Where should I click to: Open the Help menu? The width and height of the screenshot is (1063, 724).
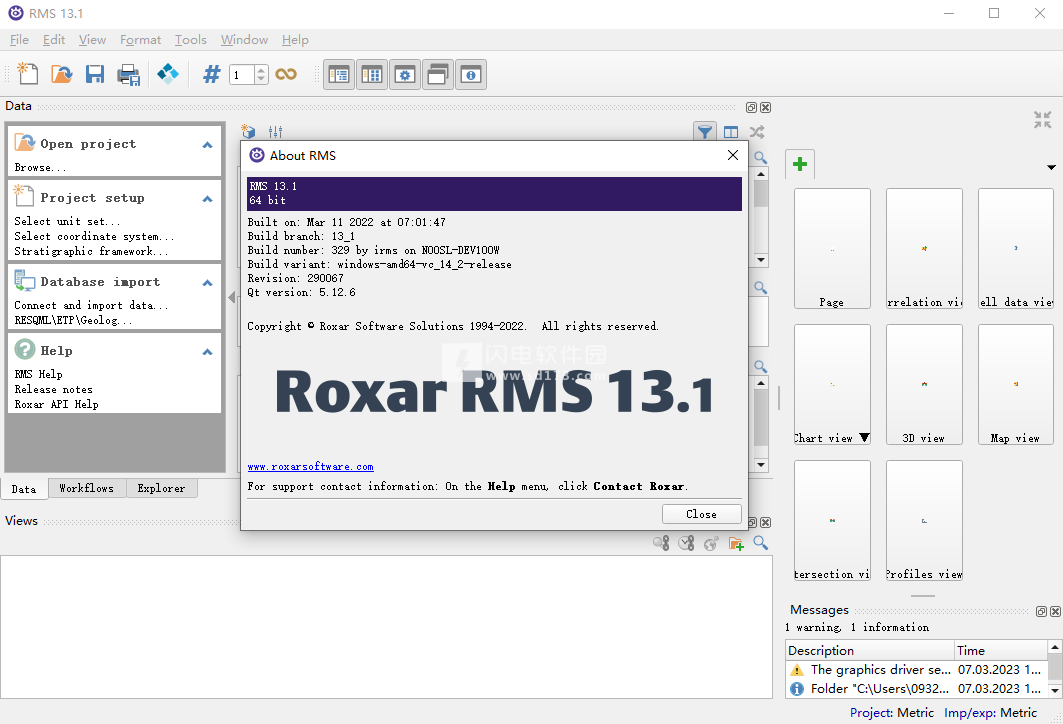tap(295, 40)
